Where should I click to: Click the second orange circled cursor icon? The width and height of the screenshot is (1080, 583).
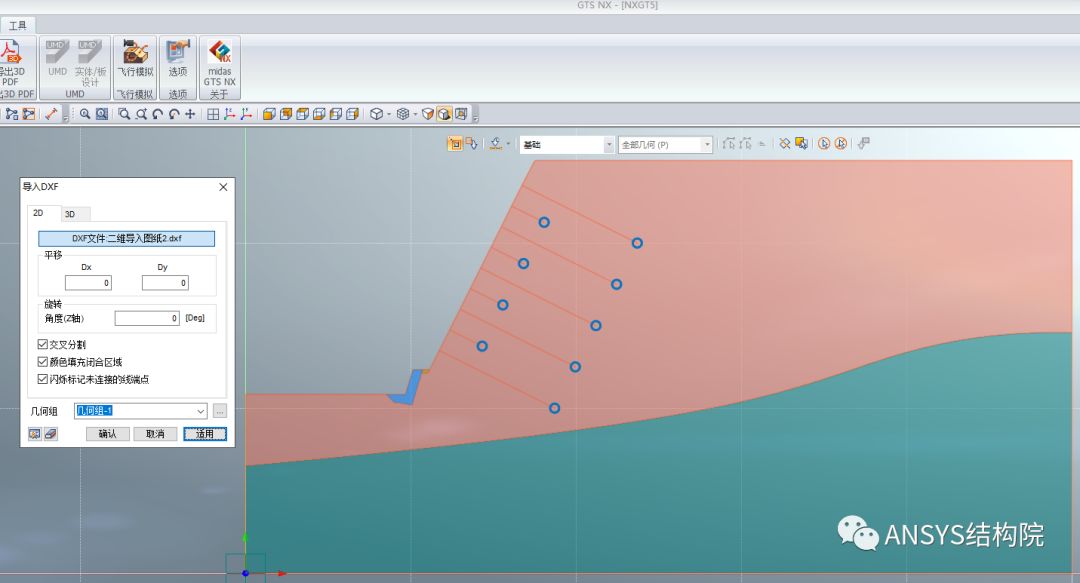[x=840, y=143]
